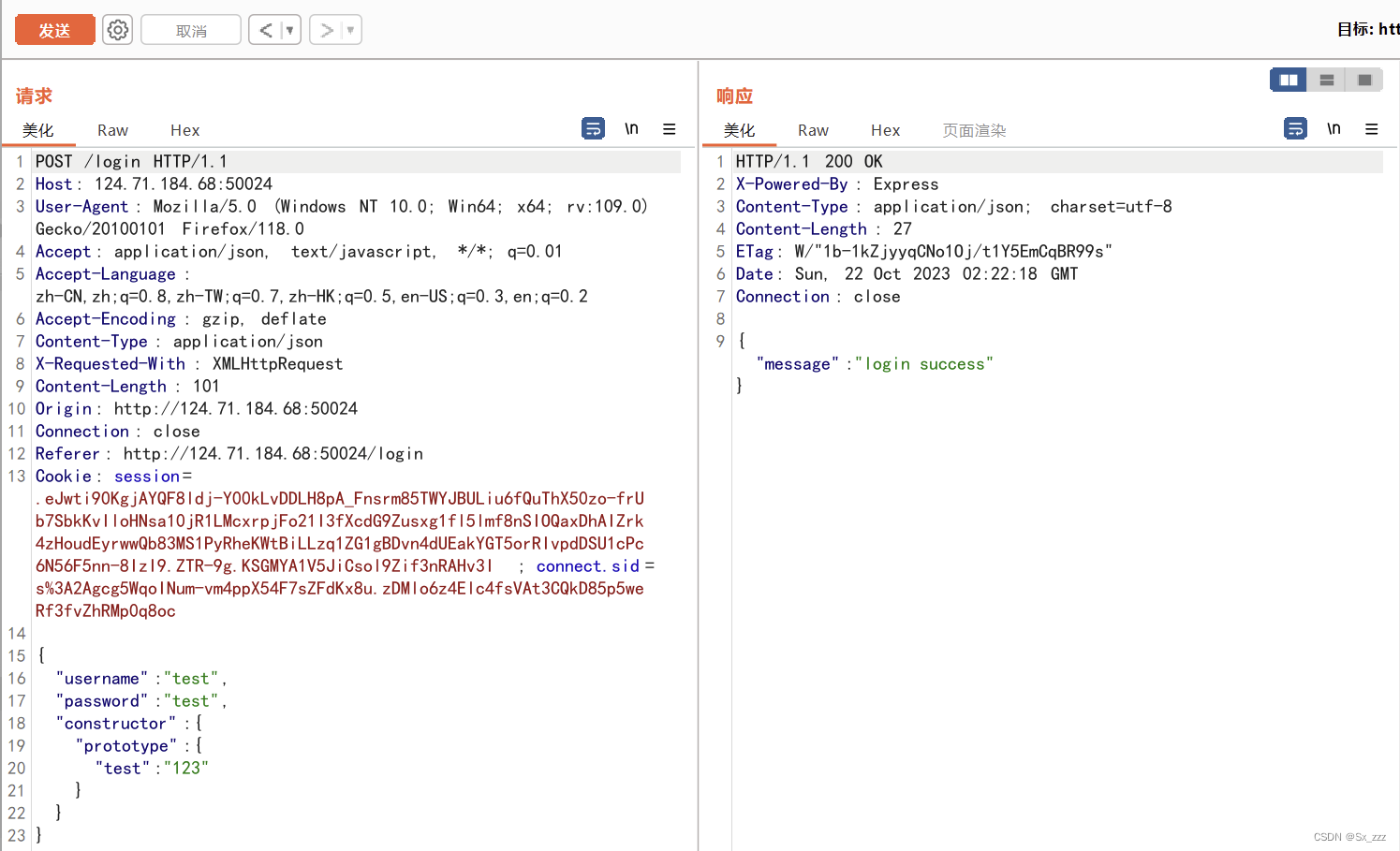Screen dimensions: 1400x851
Task: Open response panel hamburger menu
Action: [x=1372, y=129]
